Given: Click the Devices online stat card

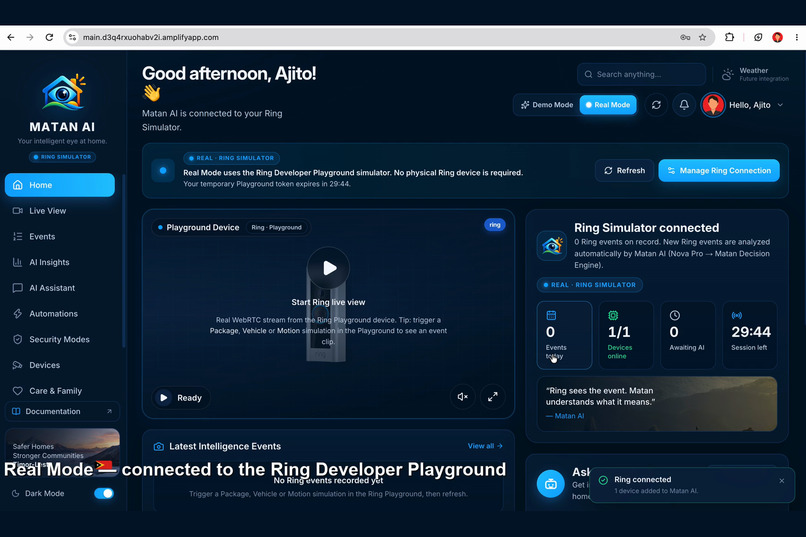Looking at the screenshot, I should pos(626,335).
